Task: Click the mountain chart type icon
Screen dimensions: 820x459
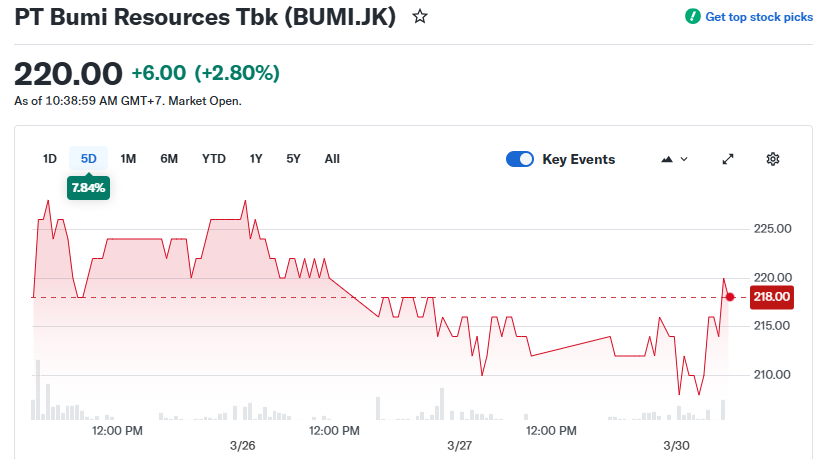Action: pyautogui.click(x=667, y=159)
